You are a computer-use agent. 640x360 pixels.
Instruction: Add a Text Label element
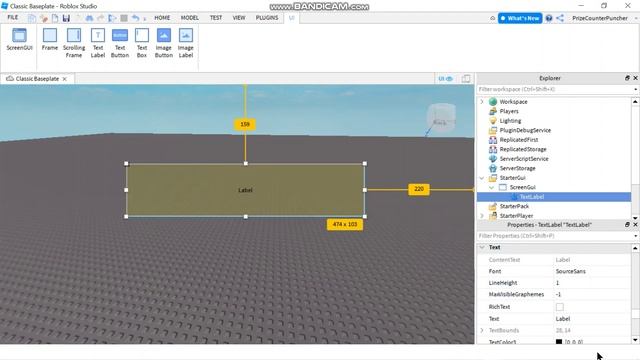[98, 43]
